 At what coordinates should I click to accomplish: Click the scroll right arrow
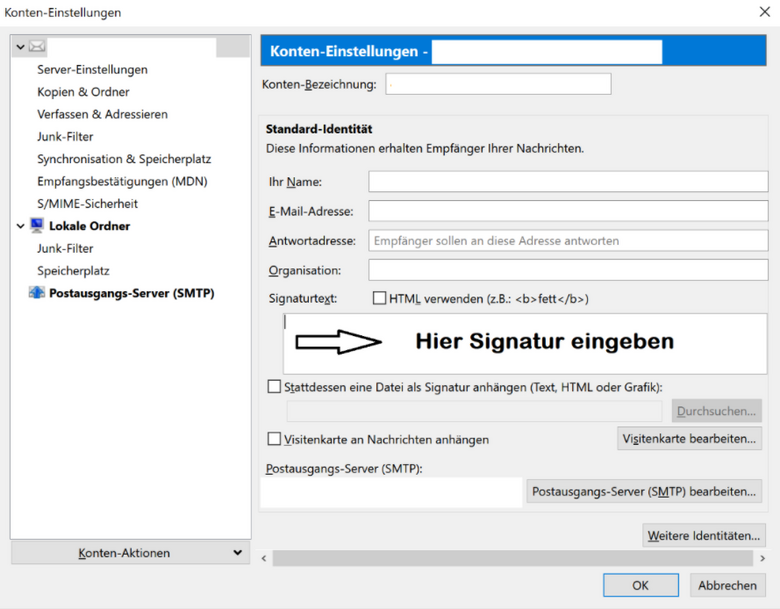point(763,558)
